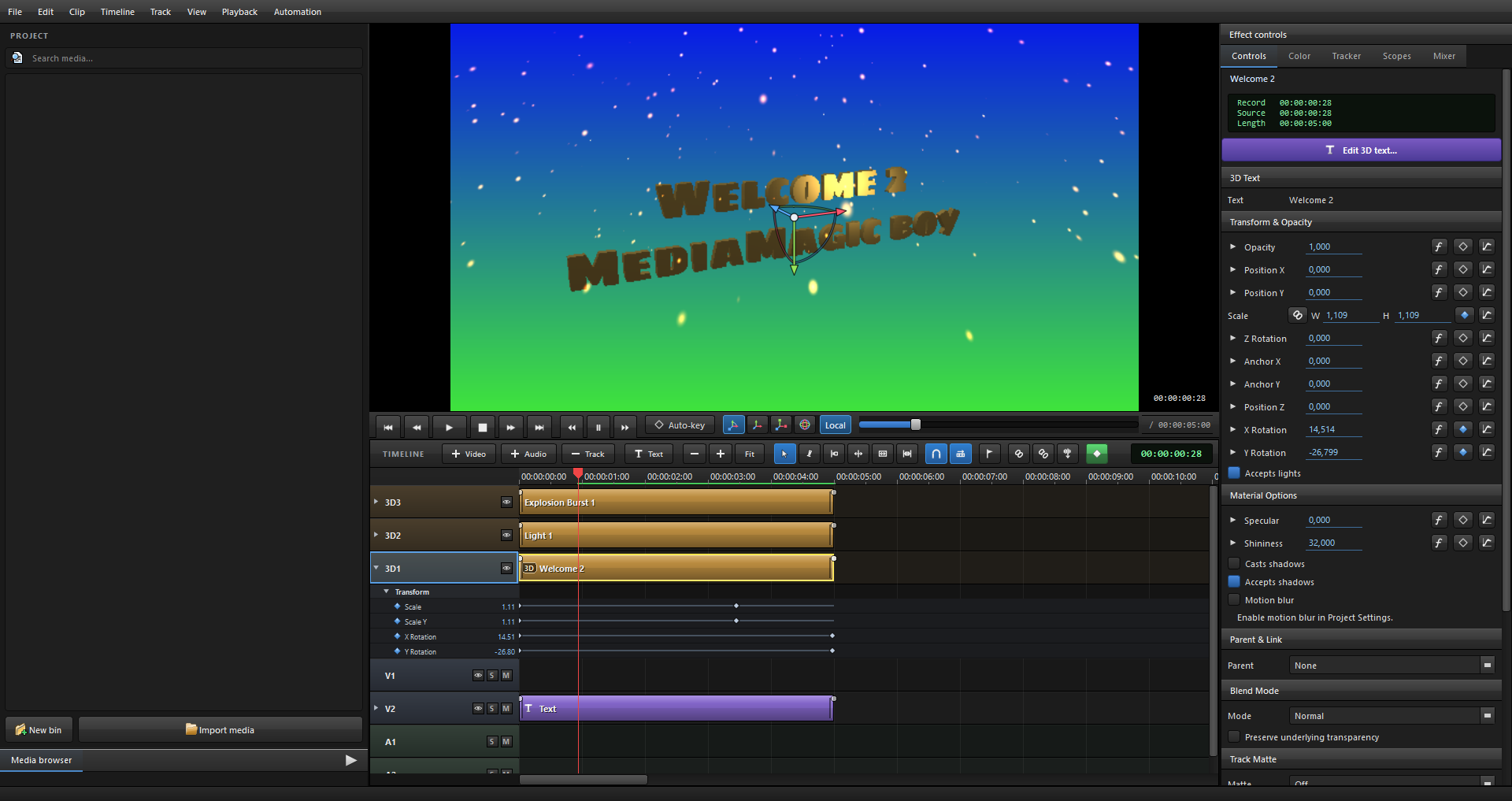
Task: Select the razor cut tool
Action: (810, 454)
